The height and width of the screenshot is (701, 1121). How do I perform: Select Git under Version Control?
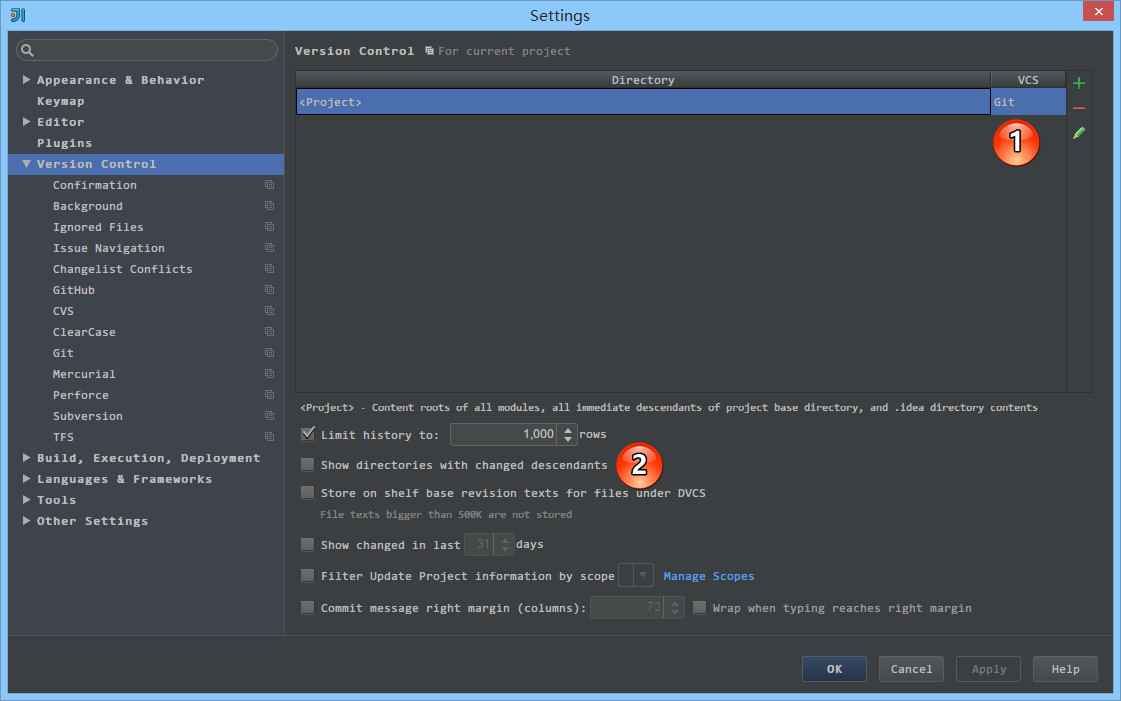click(63, 353)
